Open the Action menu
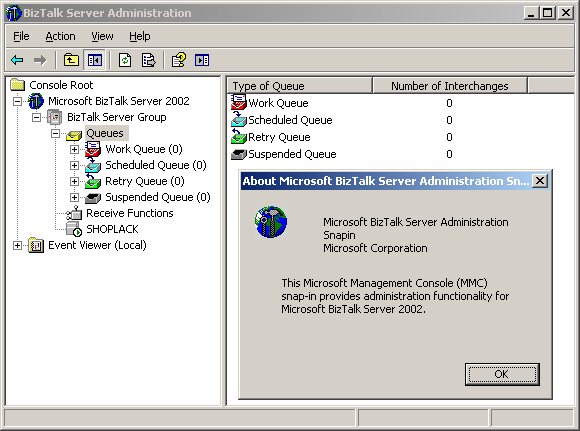 coord(60,36)
